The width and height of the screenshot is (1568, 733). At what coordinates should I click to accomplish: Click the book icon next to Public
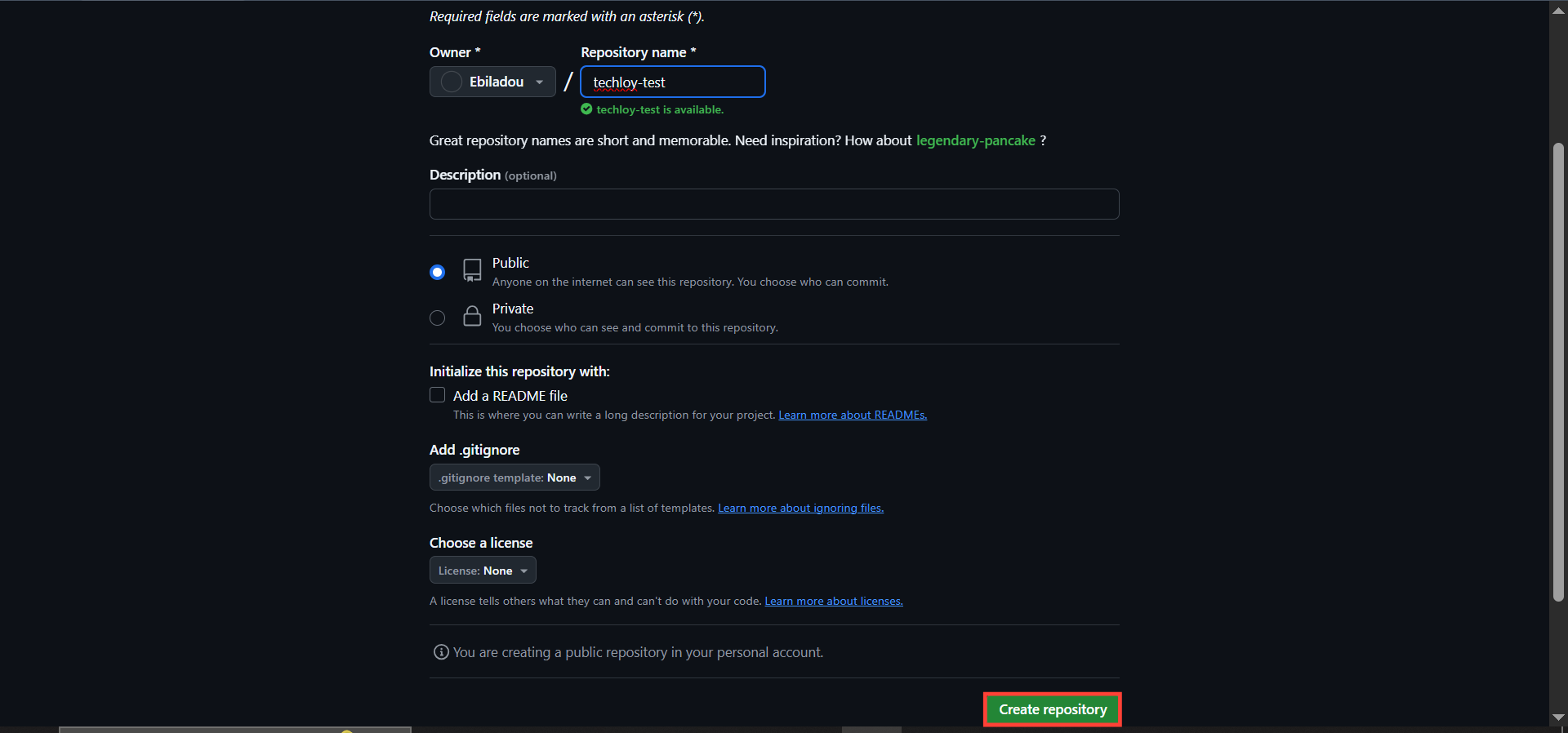pos(472,271)
